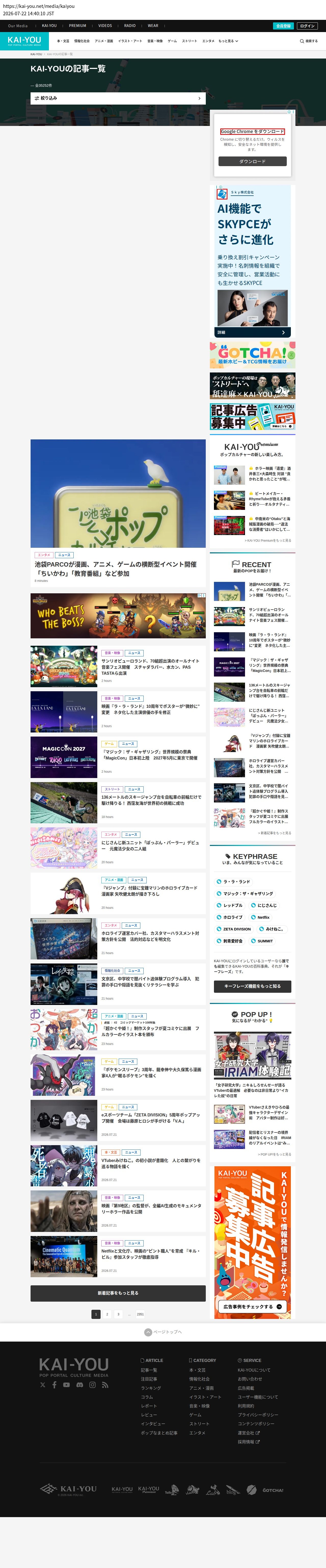Click the KAI-YOU Inc. footer logo
The height and width of the screenshot is (1568, 326).
(x=69, y=1489)
